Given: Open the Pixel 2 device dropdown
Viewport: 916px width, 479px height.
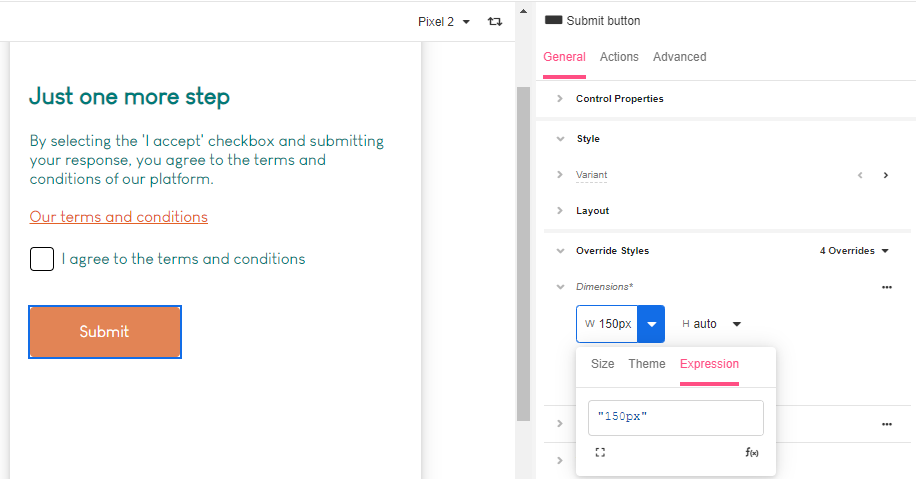Looking at the screenshot, I should point(444,22).
